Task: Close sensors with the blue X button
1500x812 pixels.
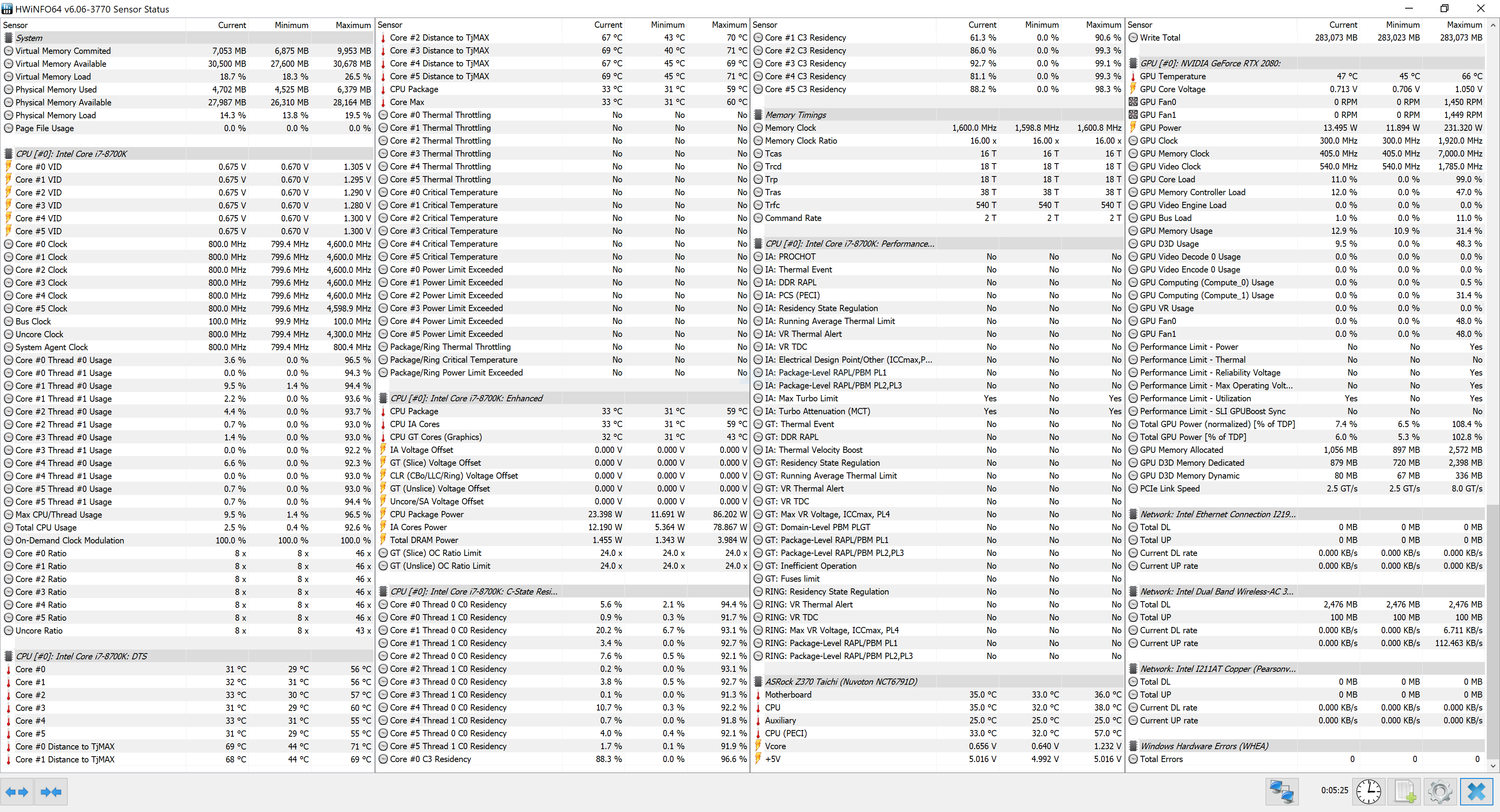Action: [1476, 792]
